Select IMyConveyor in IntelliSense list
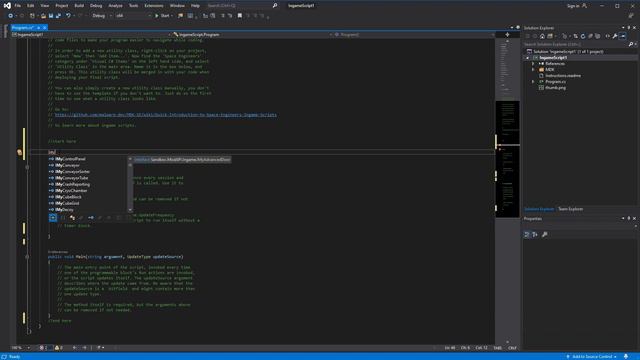Screen dimensions: 640x360 (67, 165)
